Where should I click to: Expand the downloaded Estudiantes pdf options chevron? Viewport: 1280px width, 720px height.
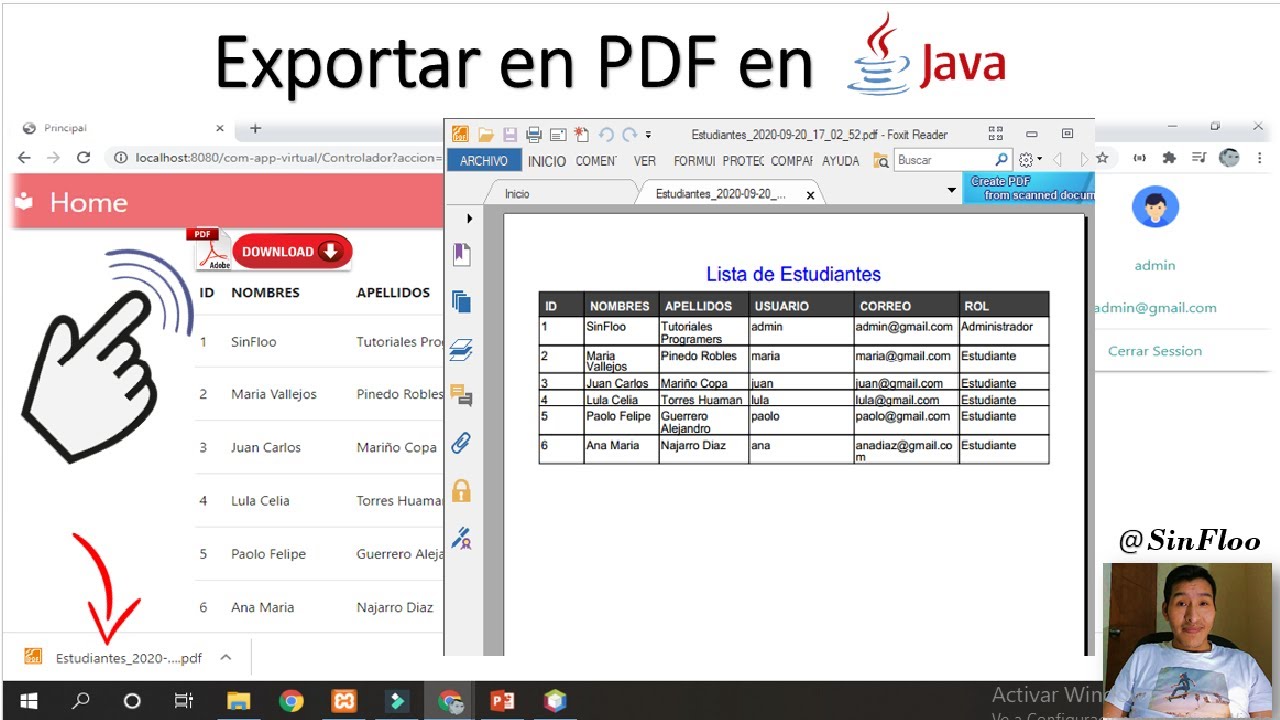click(x=225, y=657)
